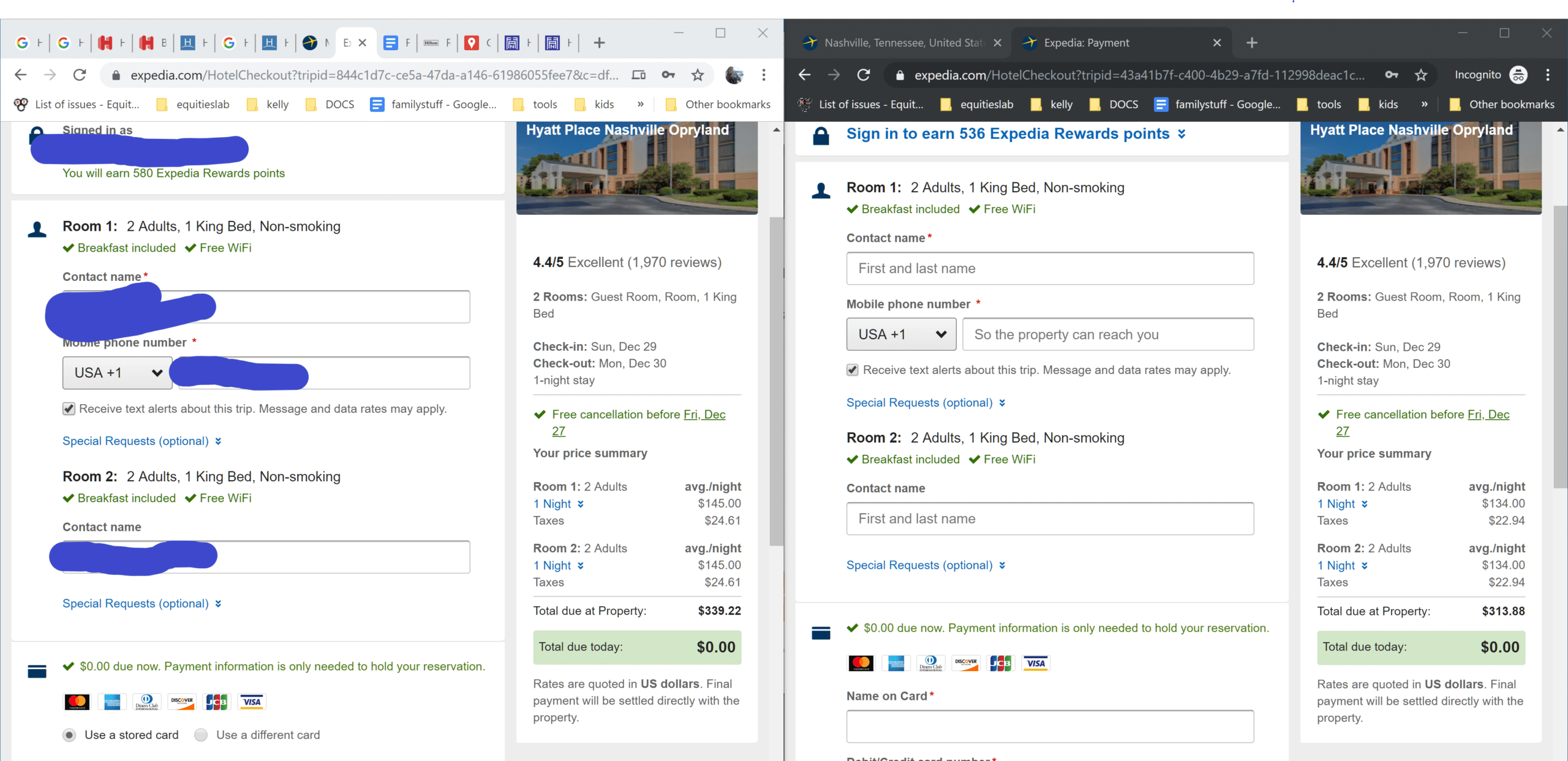This screenshot has width=1568, height=761.
Task: Click the Fri, Dec 27 cancellation link in the left window
Action: pos(704,414)
